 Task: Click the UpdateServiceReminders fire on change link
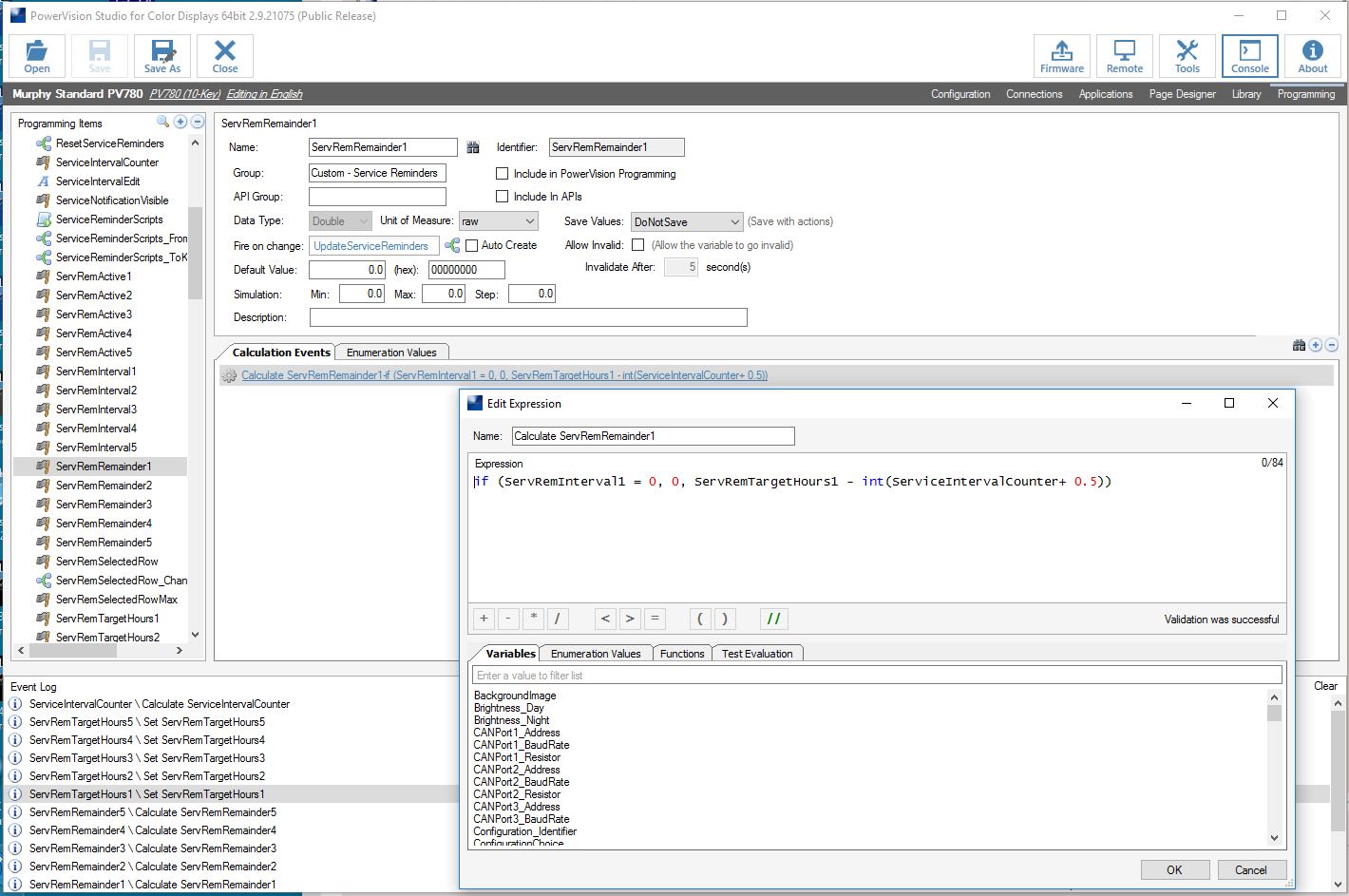click(370, 246)
